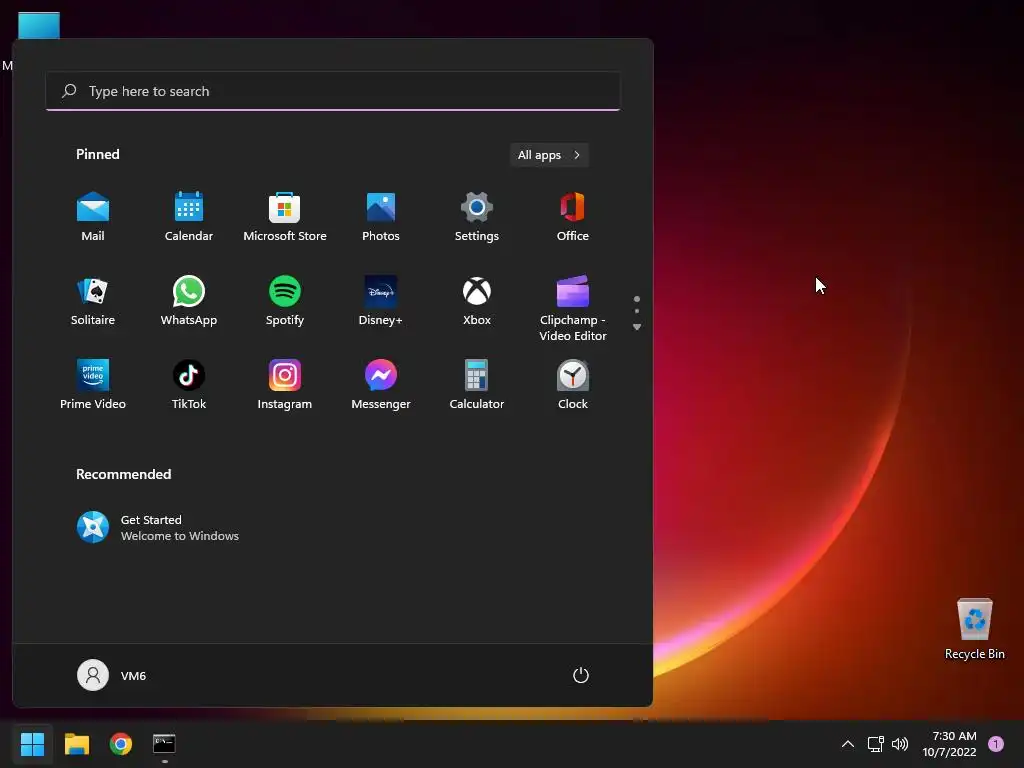Launch Clipchamp Video Editor
The width and height of the screenshot is (1024, 768).
point(573,308)
